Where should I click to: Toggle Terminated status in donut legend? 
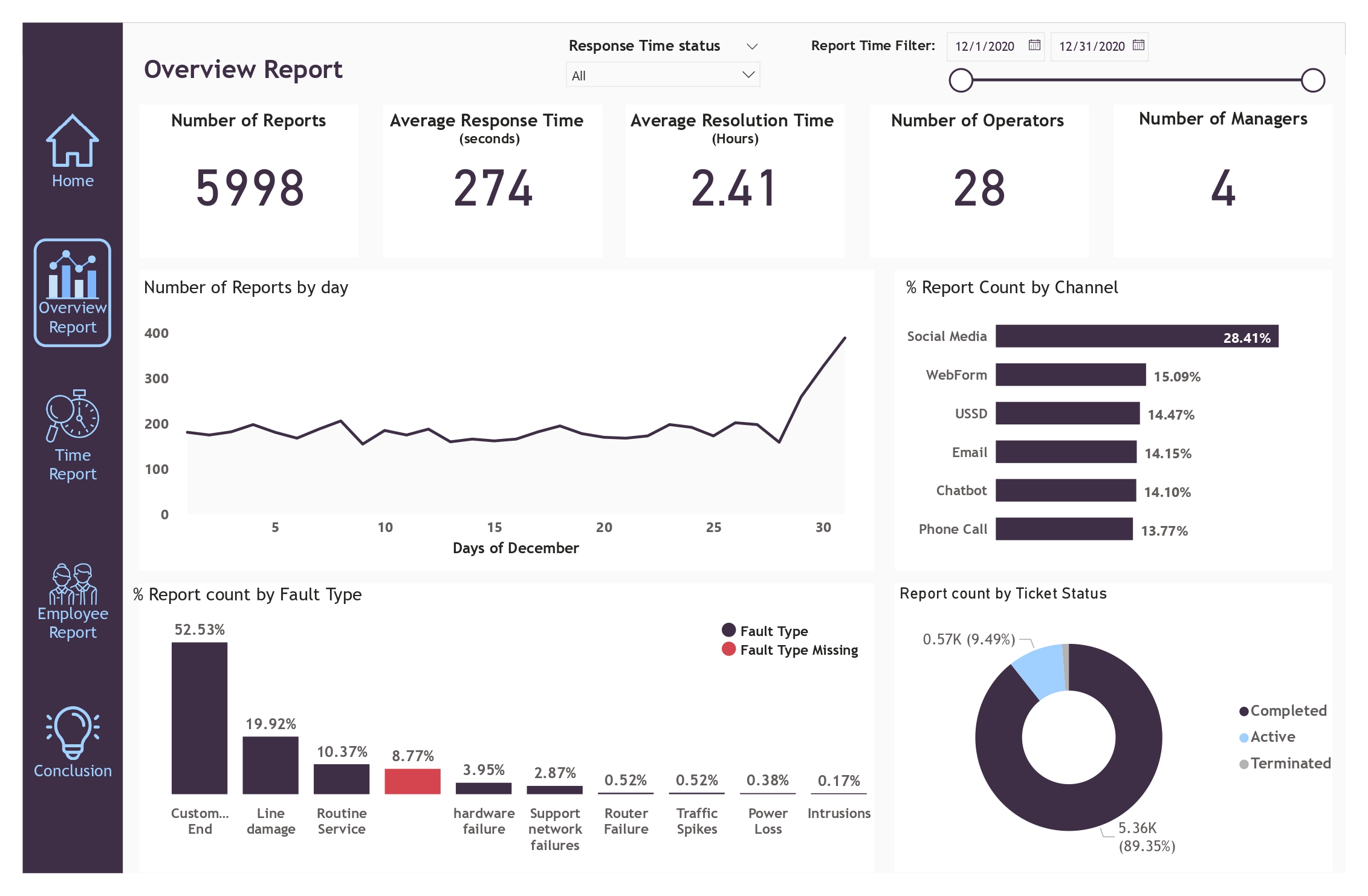1289,764
